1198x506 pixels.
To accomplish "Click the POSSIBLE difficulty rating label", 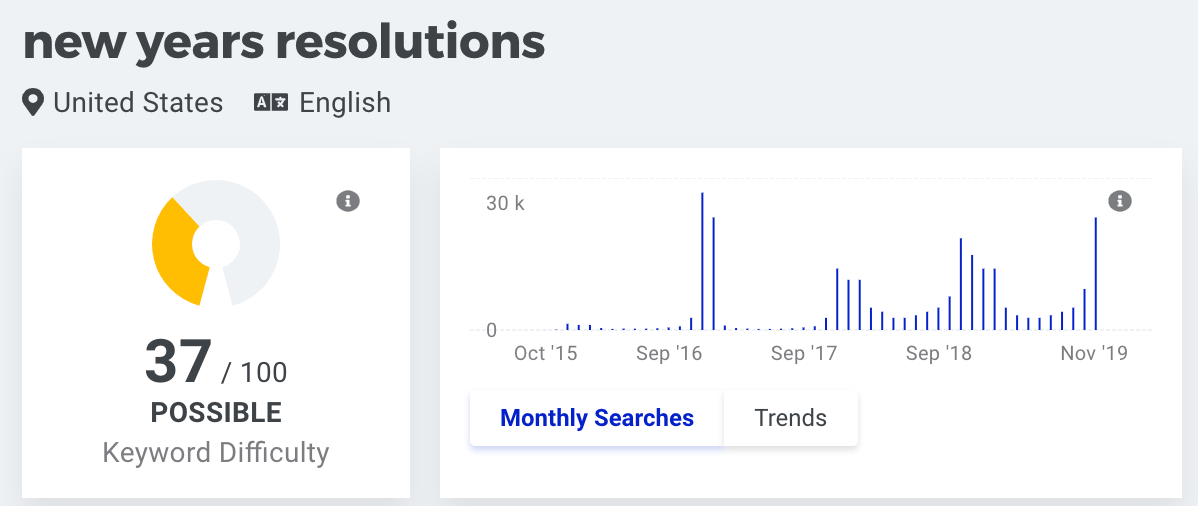I will (216, 413).
